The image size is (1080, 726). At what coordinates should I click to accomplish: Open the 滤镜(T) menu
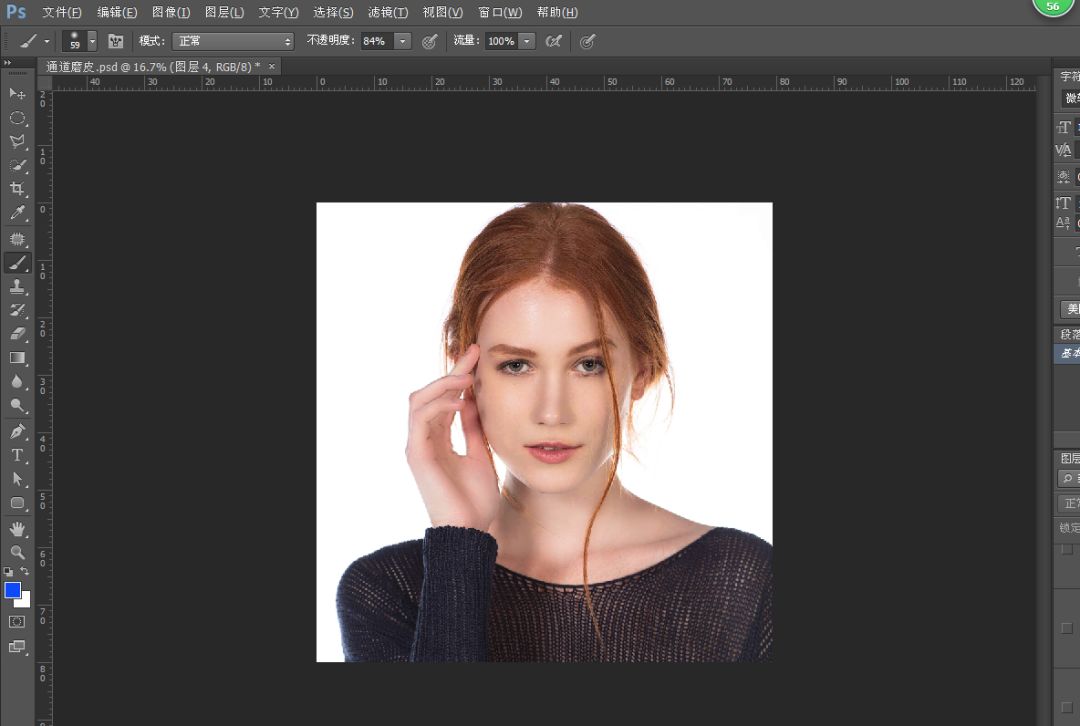click(387, 12)
